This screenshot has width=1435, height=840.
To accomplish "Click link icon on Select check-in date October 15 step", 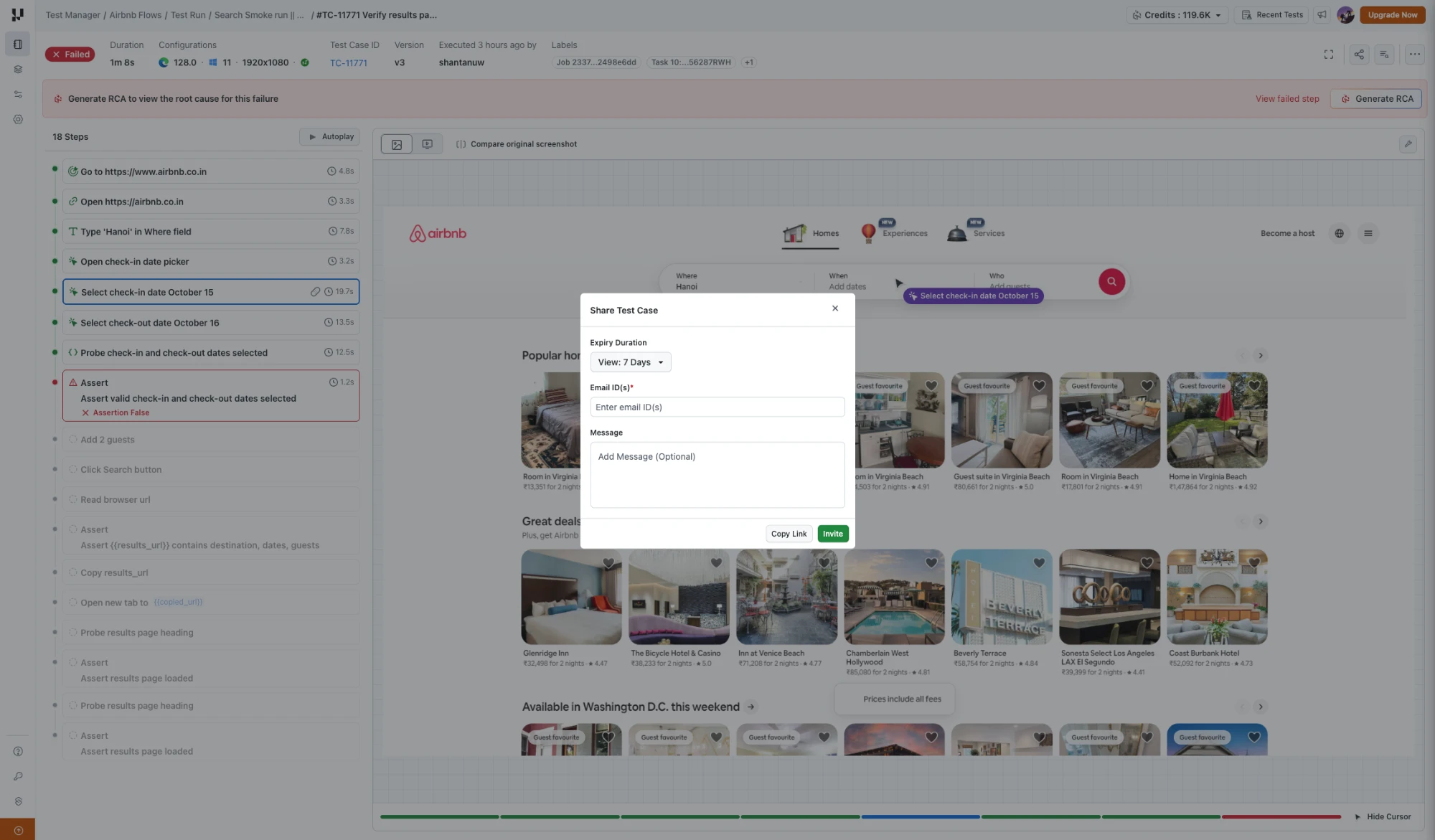I will click(x=315, y=292).
